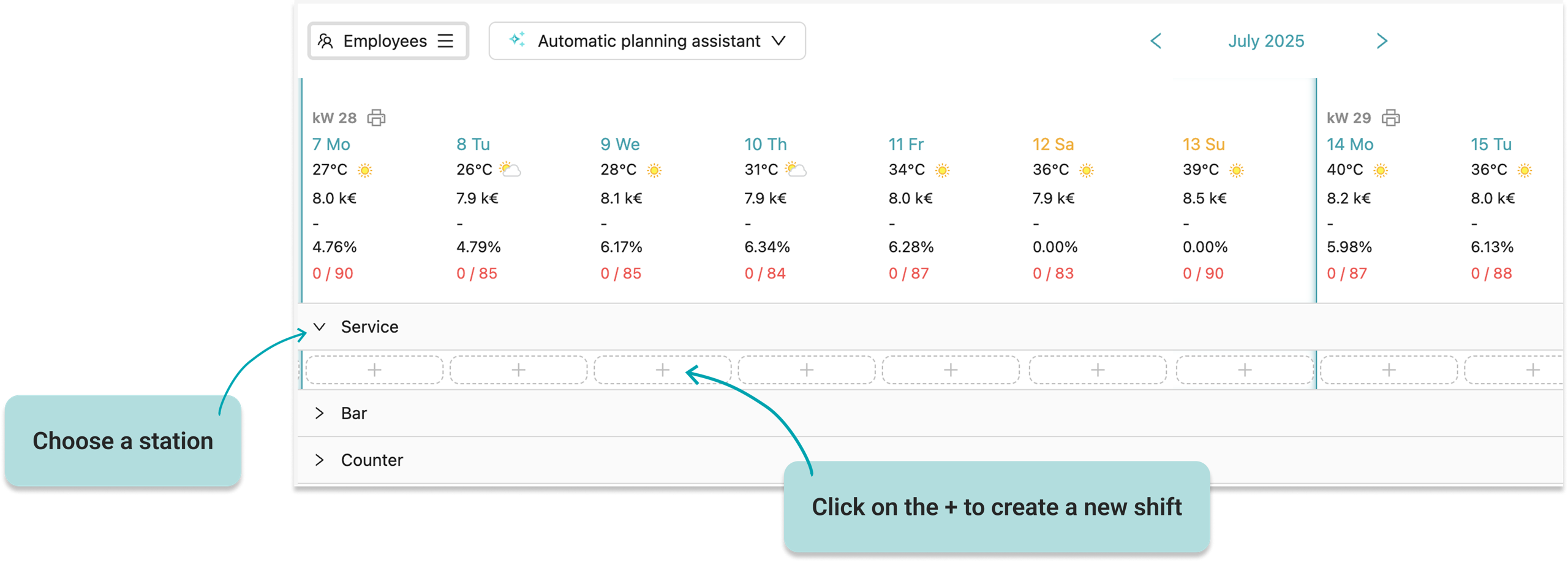Open the Employees list menu
Image resolution: width=1568 pixels, height=562 pixels.
click(x=388, y=41)
